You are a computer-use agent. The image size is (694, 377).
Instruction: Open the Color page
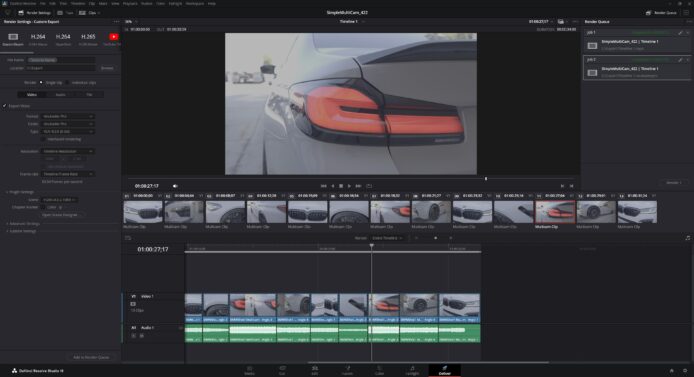379,370
